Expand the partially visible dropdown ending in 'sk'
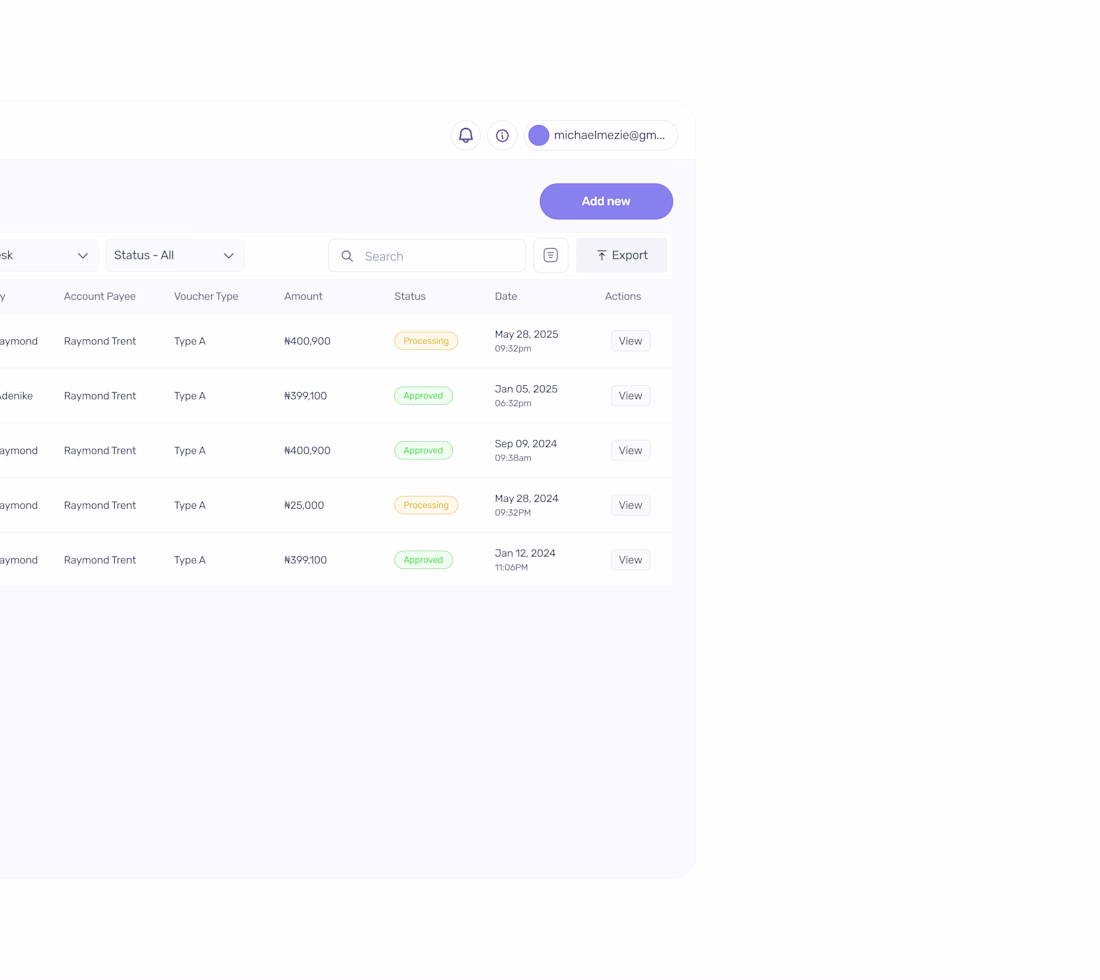 [48, 255]
